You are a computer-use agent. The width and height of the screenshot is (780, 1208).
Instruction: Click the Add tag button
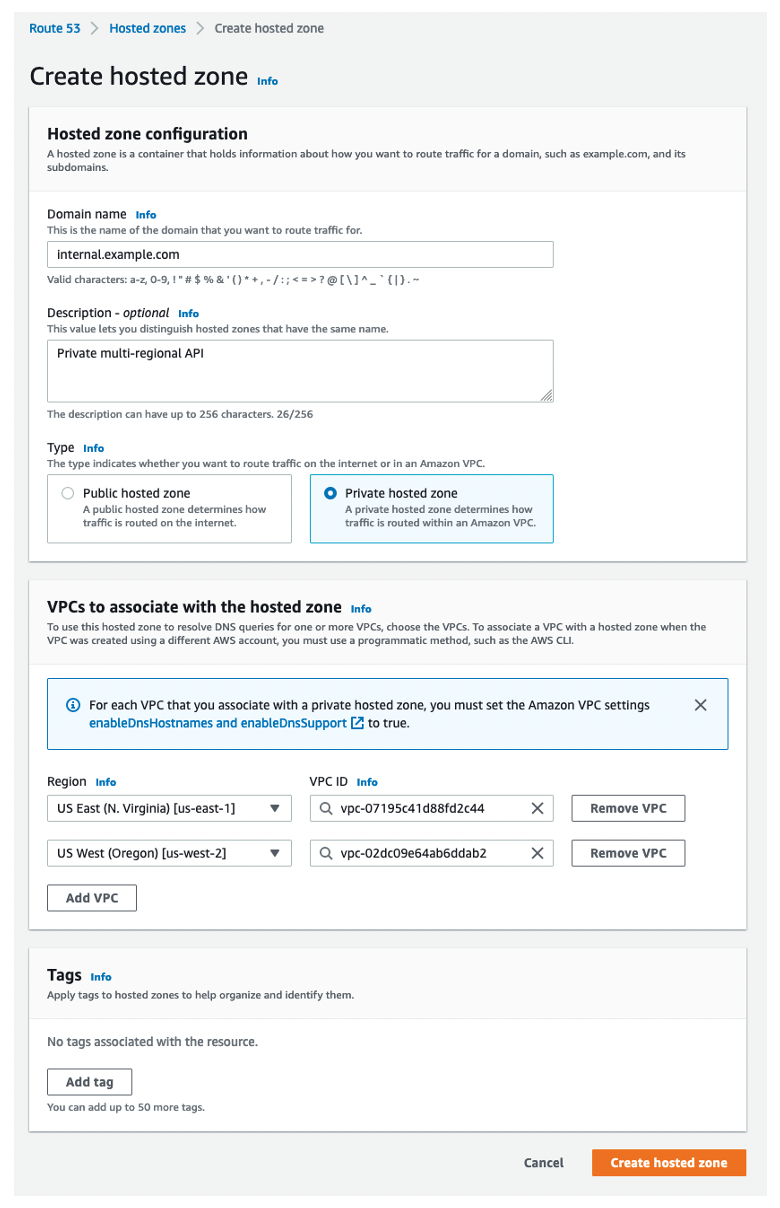coord(89,1081)
